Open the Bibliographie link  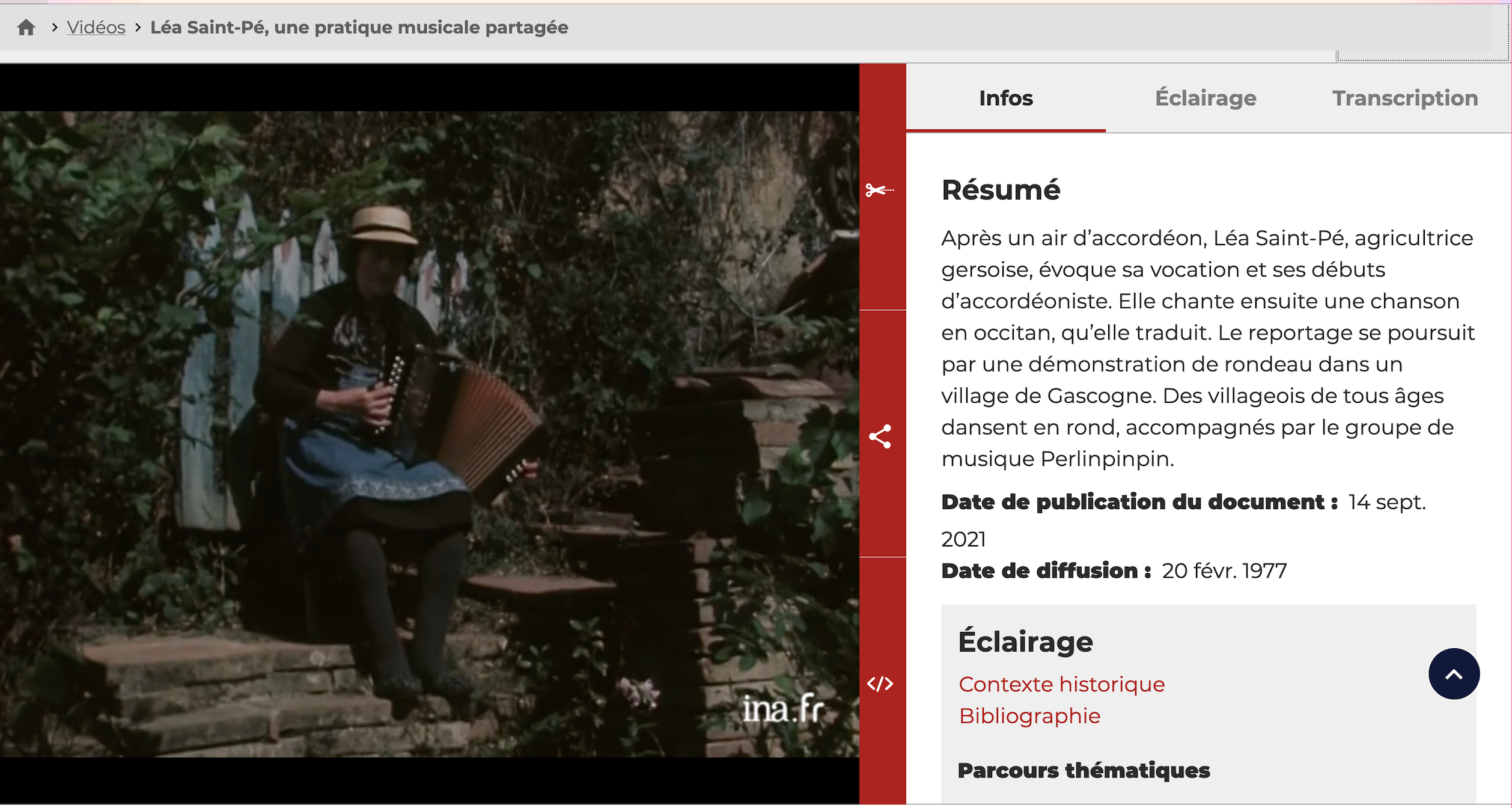(1029, 716)
